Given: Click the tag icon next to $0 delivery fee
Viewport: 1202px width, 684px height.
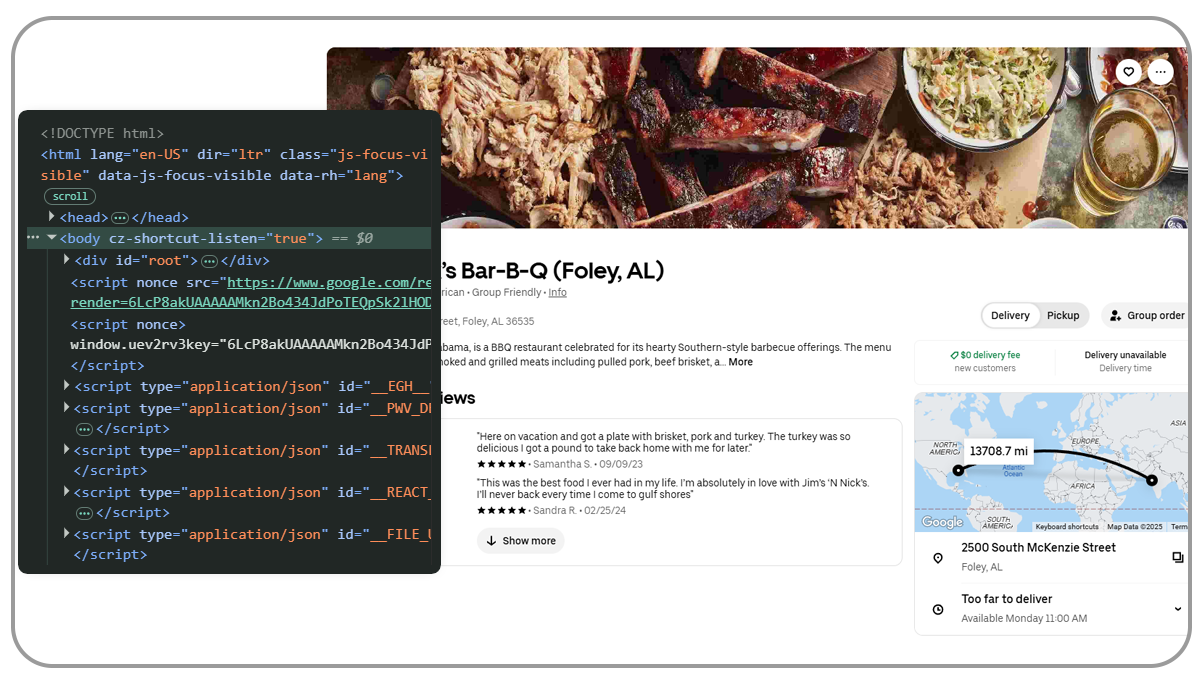Looking at the screenshot, I should click(955, 355).
